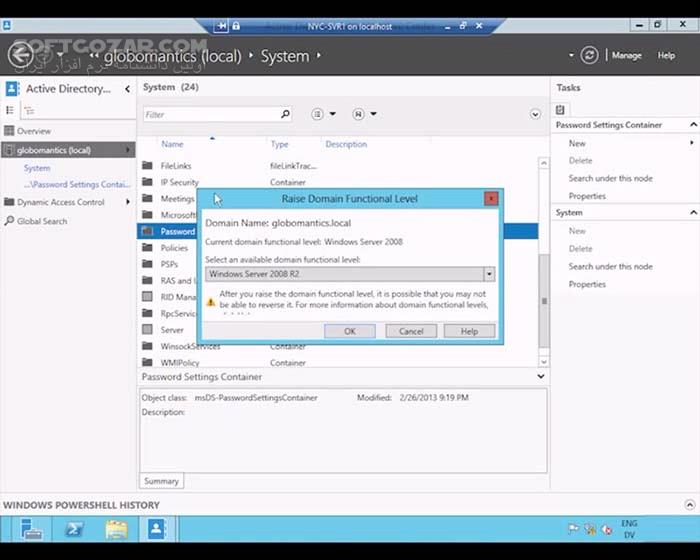The width and height of the screenshot is (700, 560).
Task: Sort by Type column header
Action: click(279, 144)
